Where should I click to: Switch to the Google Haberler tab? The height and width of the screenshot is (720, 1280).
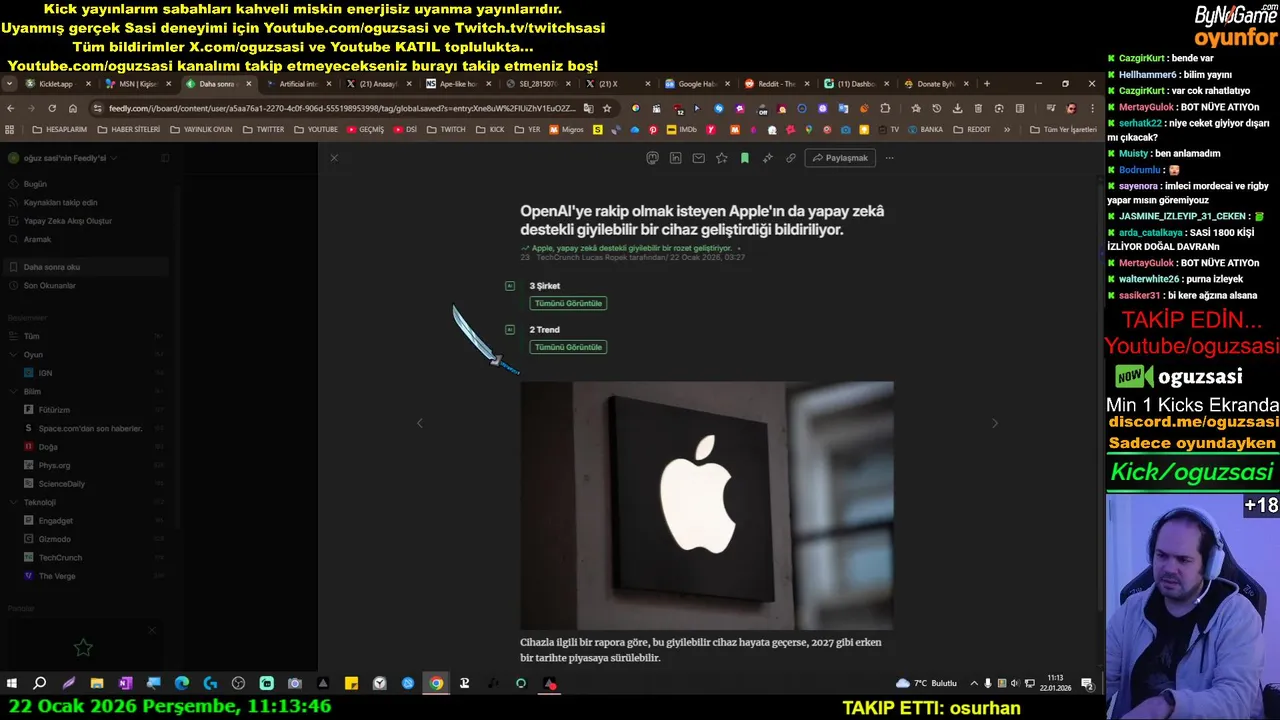coord(697,84)
